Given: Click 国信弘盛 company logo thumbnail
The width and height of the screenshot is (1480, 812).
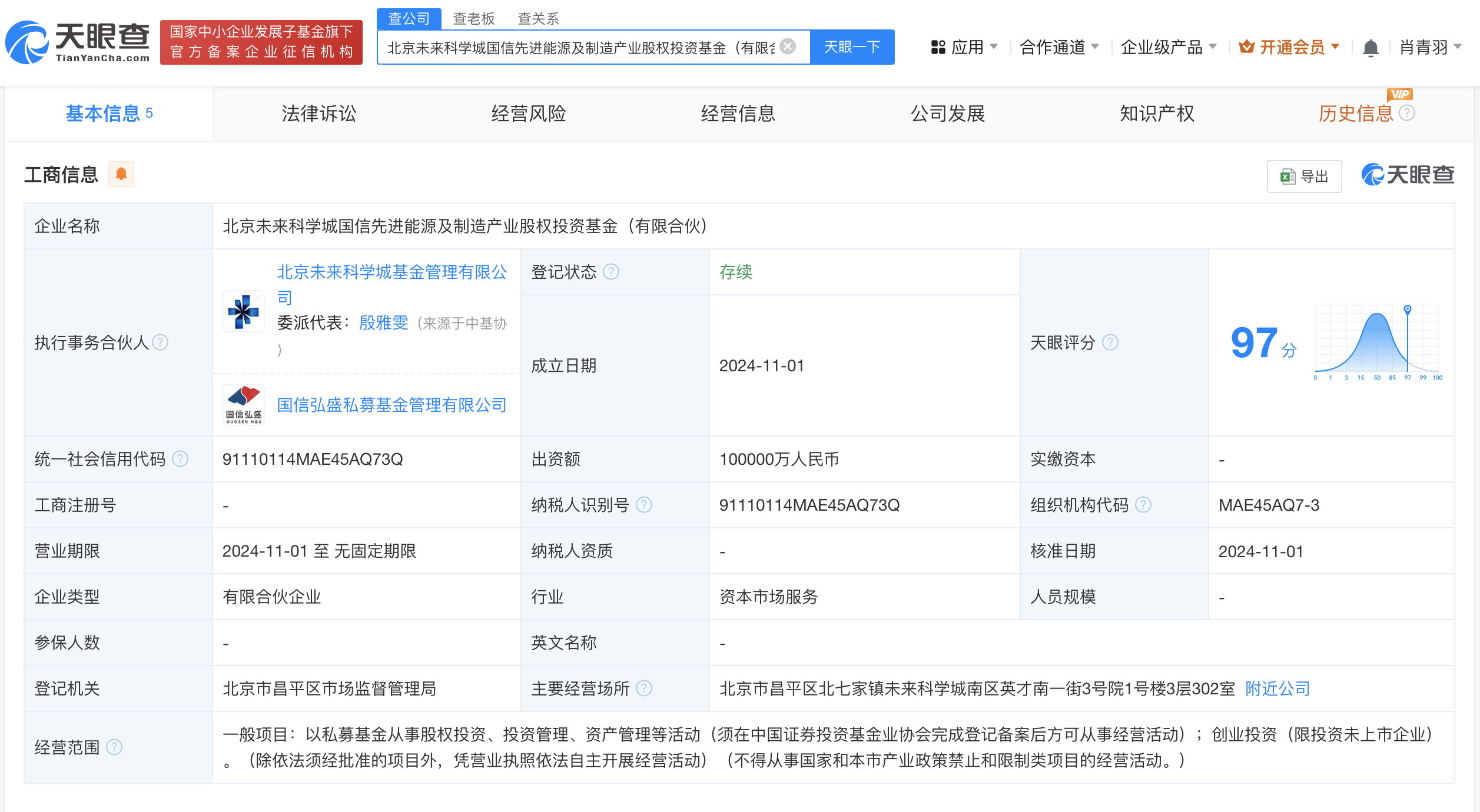Looking at the screenshot, I should (244, 405).
